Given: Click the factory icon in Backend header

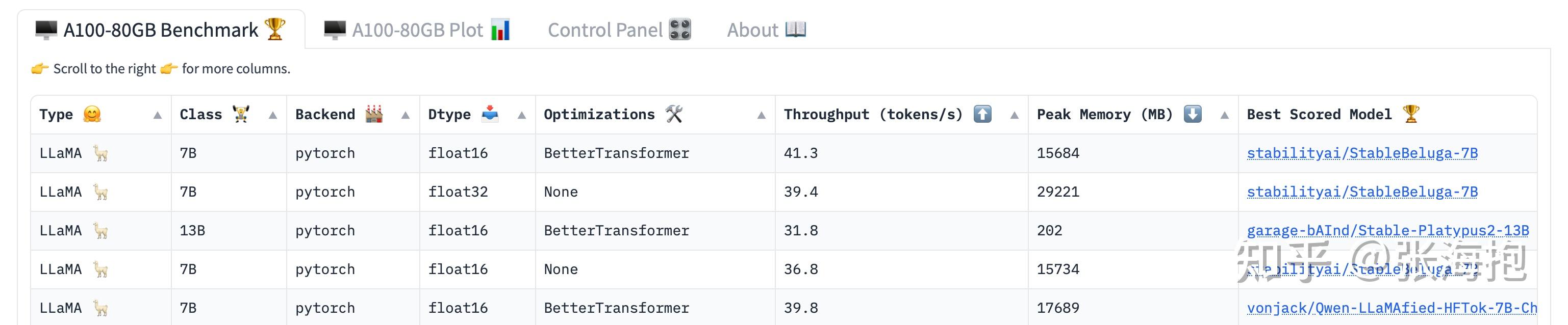Looking at the screenshot, I should tap(374, 114).
